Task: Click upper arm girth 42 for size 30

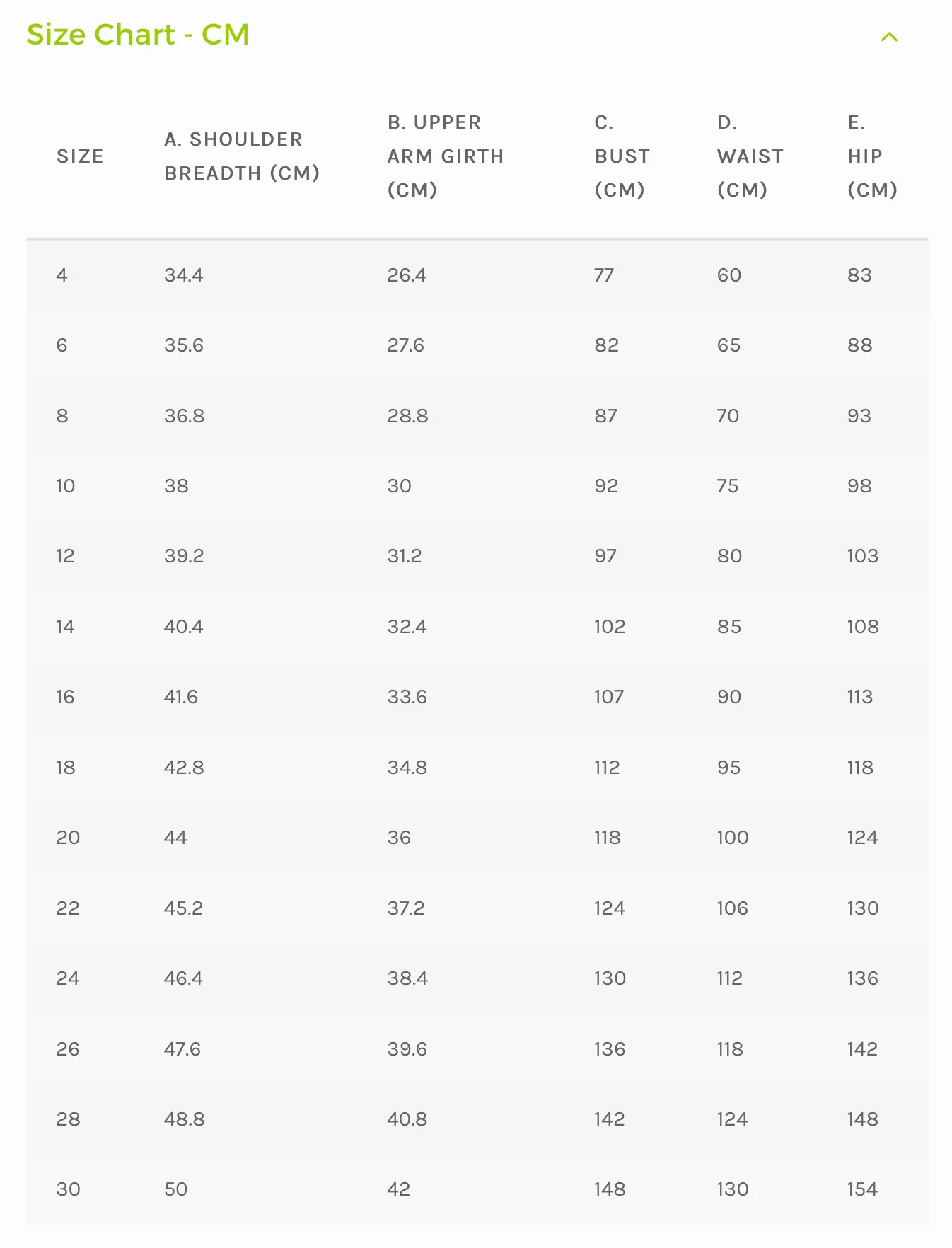Action: pyautogui.click(x=400, y=1189)
